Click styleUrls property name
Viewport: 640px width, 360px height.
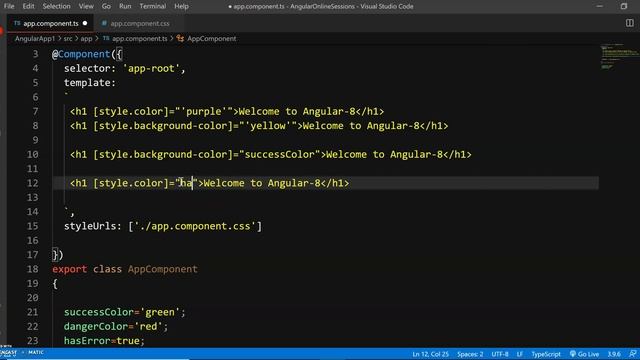coord(90,226)
